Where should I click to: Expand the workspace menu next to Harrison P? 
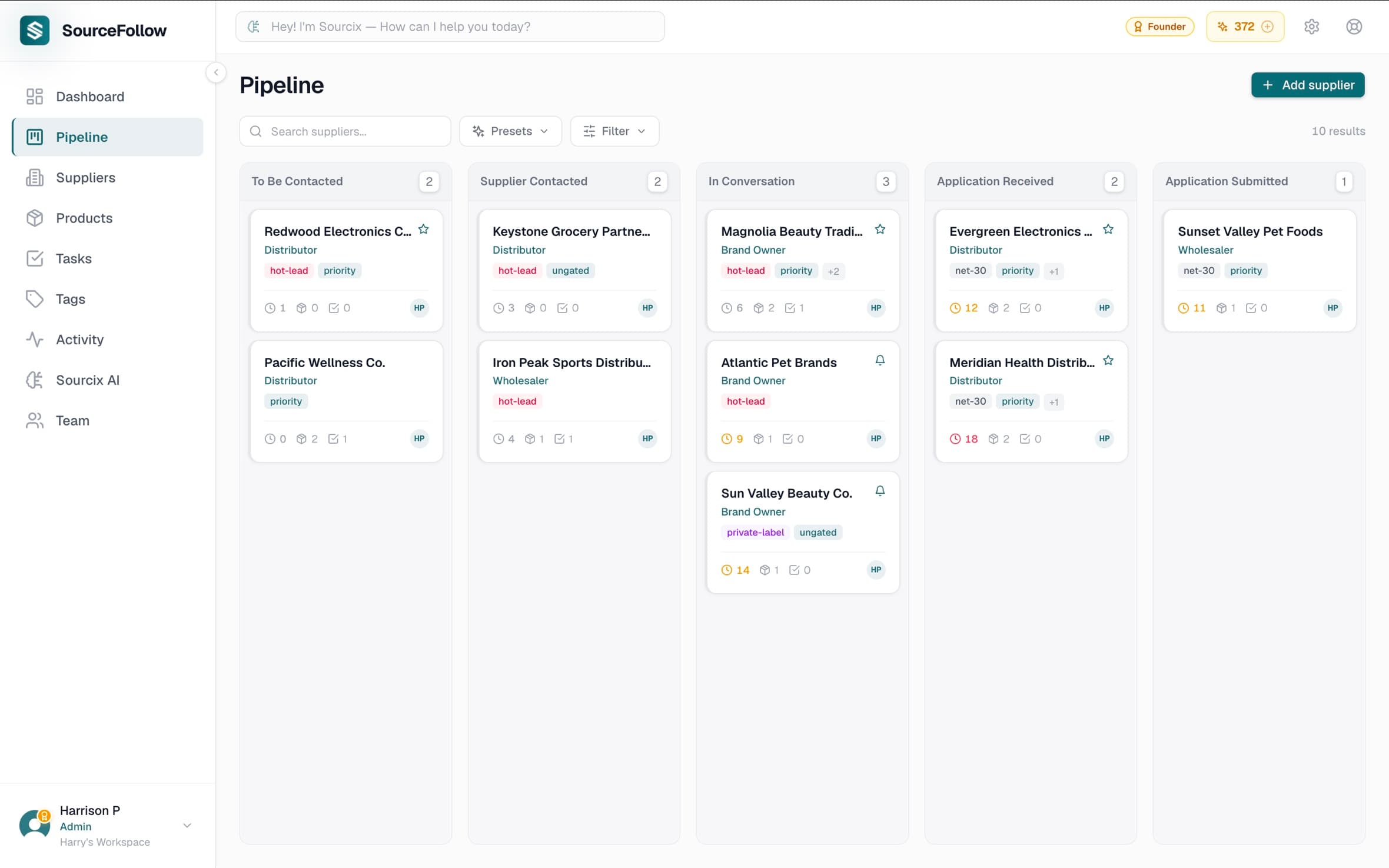[187, 826]
